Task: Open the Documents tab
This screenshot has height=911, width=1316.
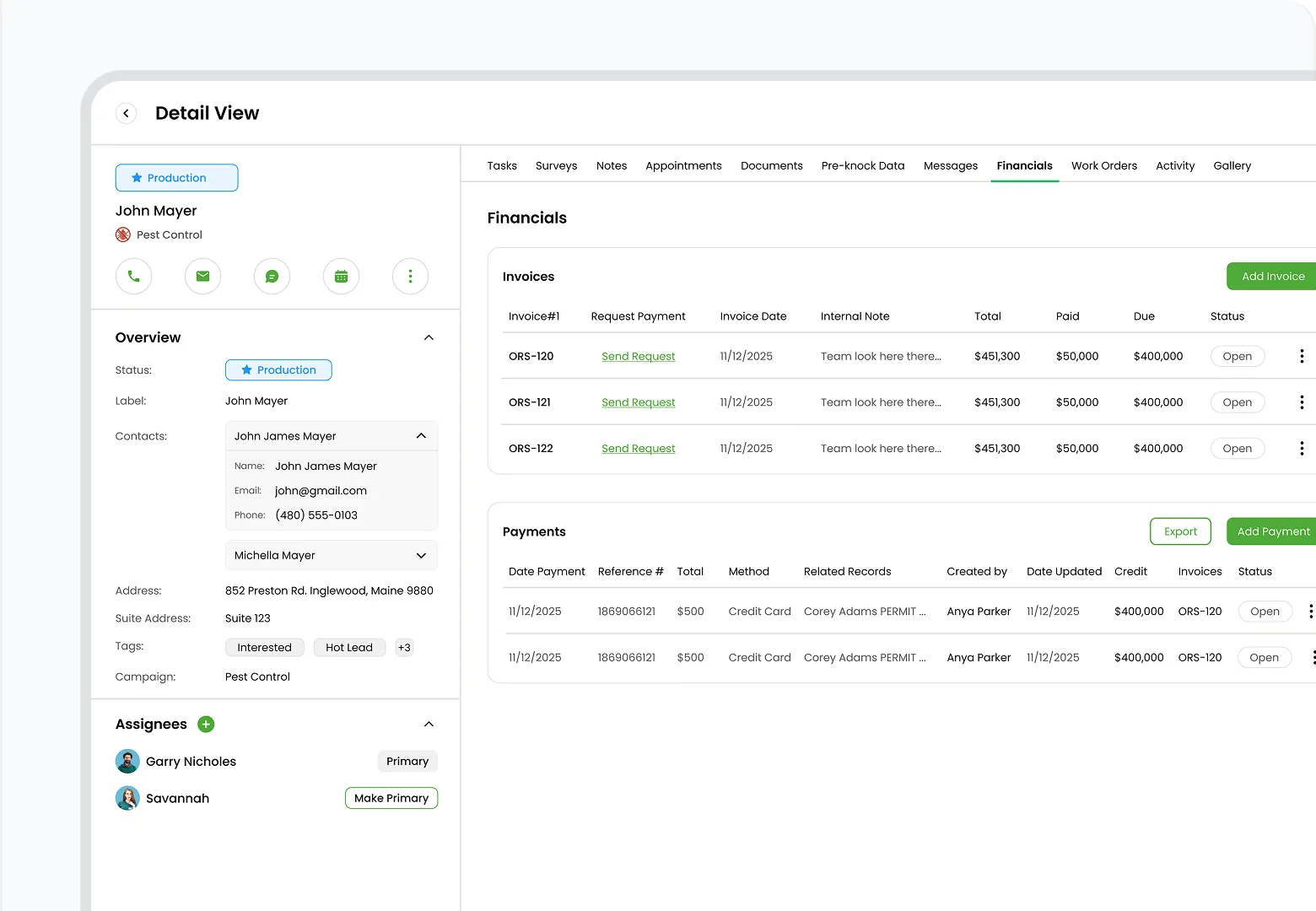Action: pos(772,165)
